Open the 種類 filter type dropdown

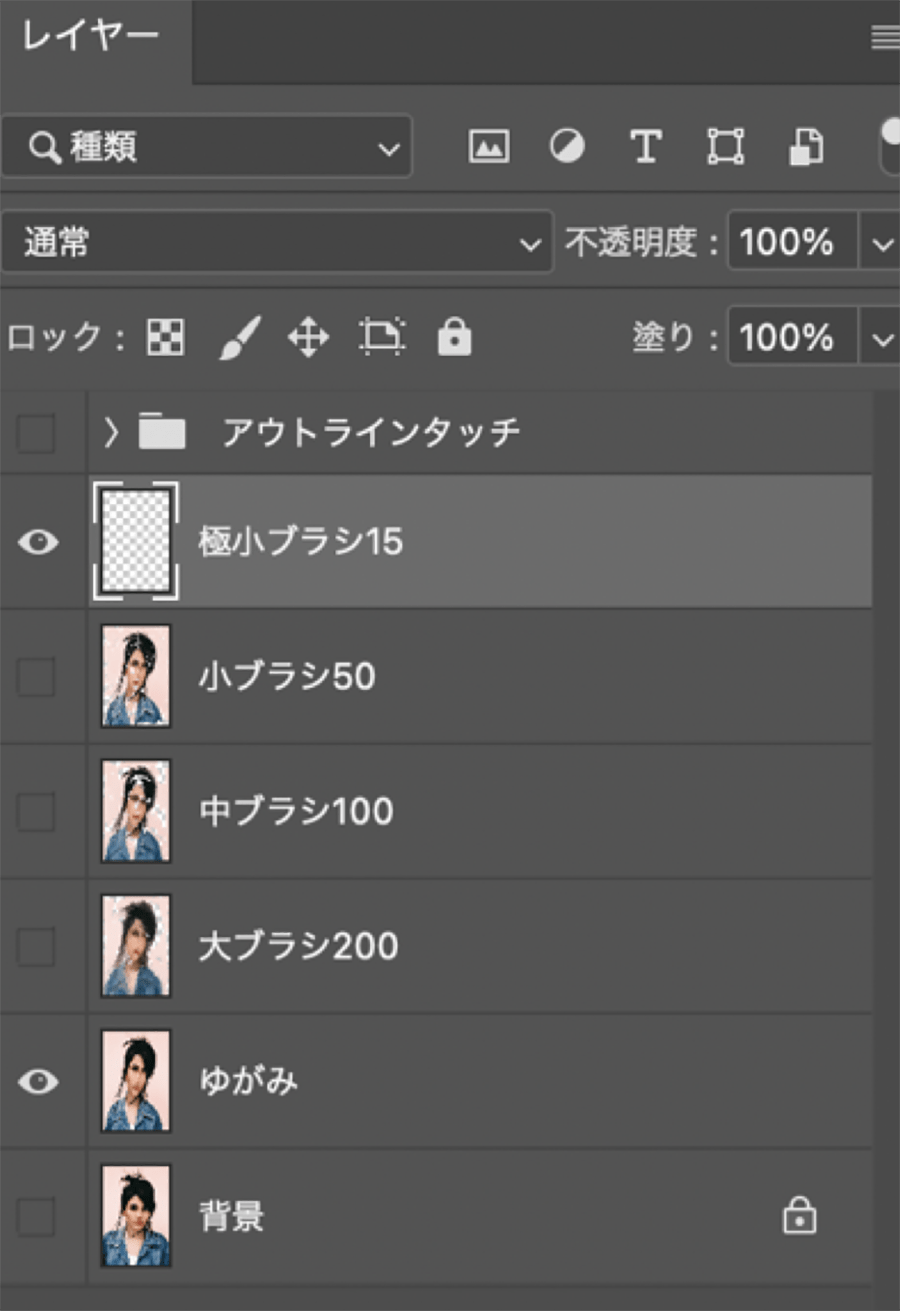pos(206,147)
